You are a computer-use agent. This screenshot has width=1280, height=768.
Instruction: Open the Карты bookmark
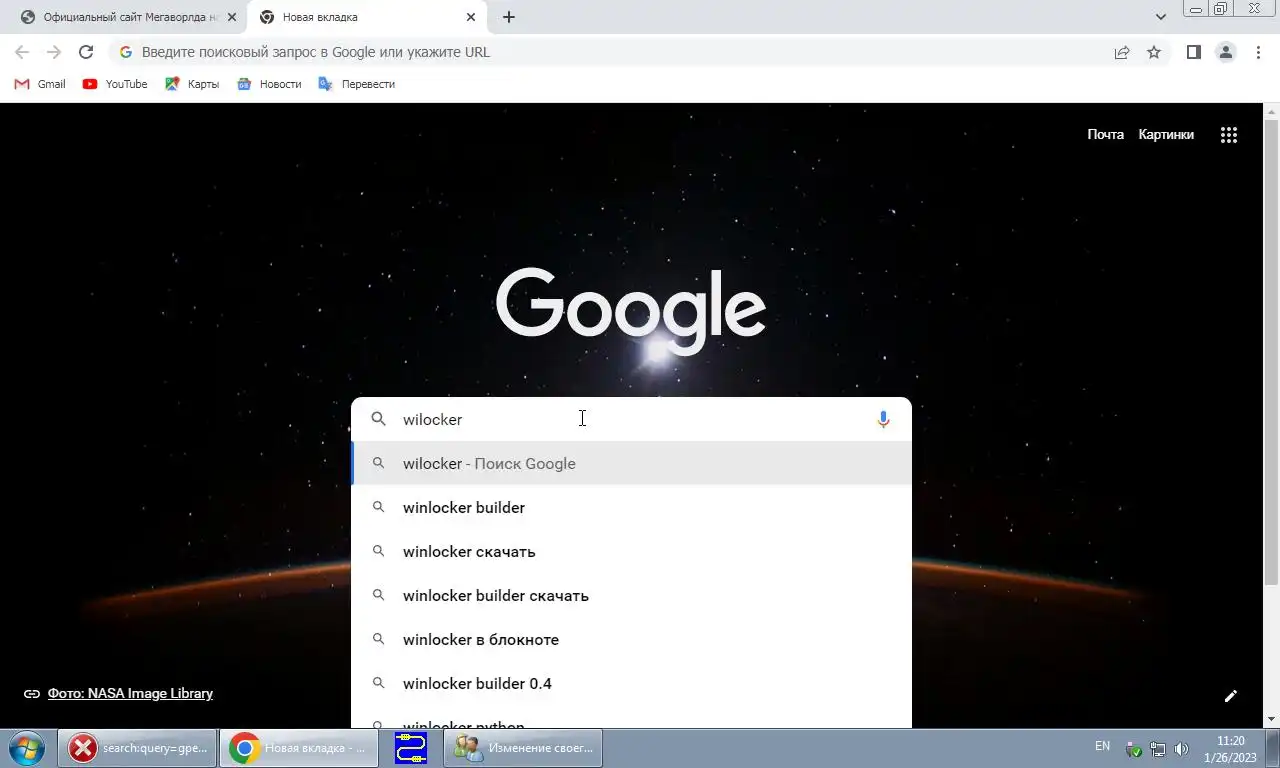click(192, 84)
